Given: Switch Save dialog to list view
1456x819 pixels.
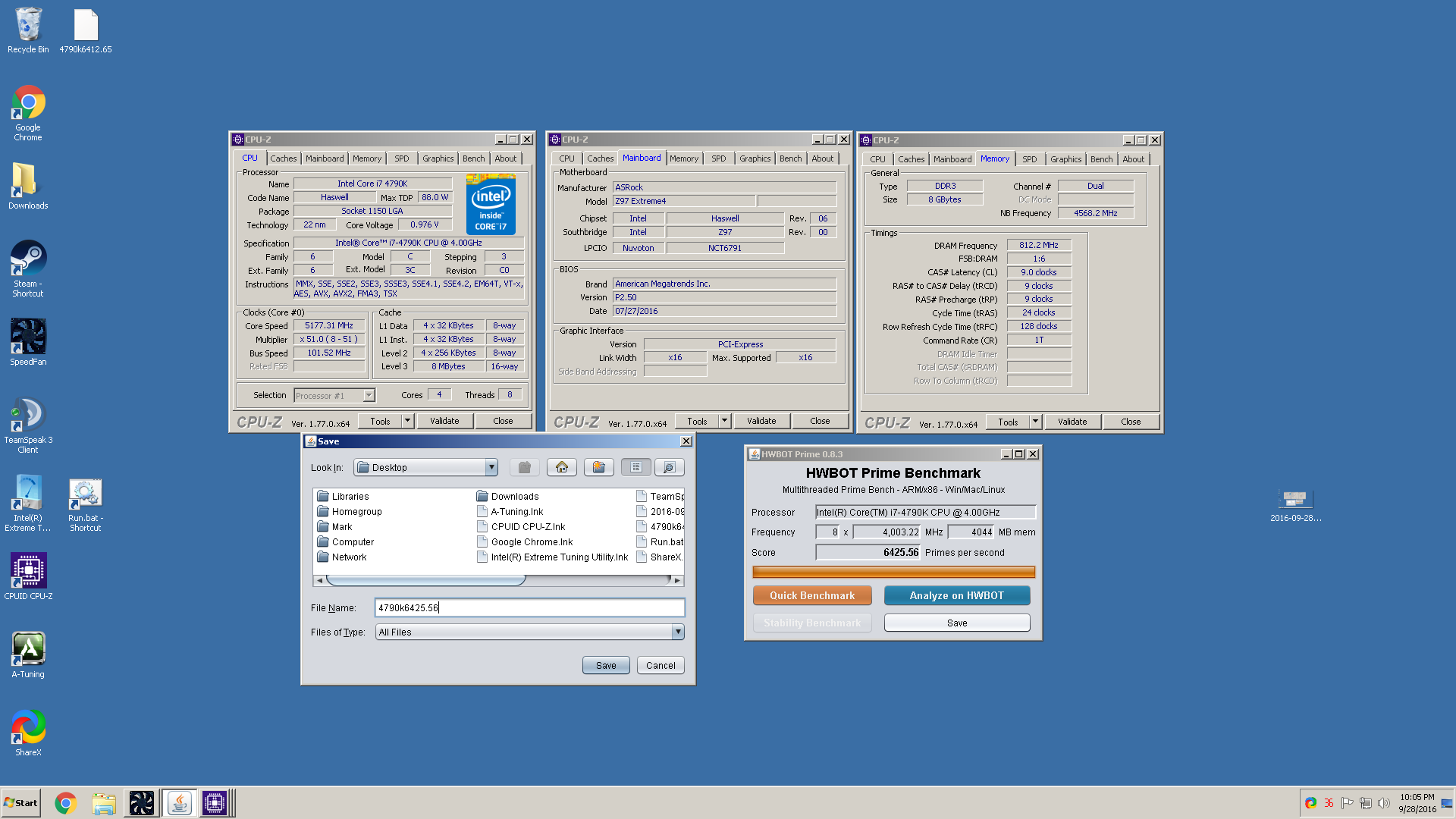Looking at the screenshot, I should pos(635,467).
